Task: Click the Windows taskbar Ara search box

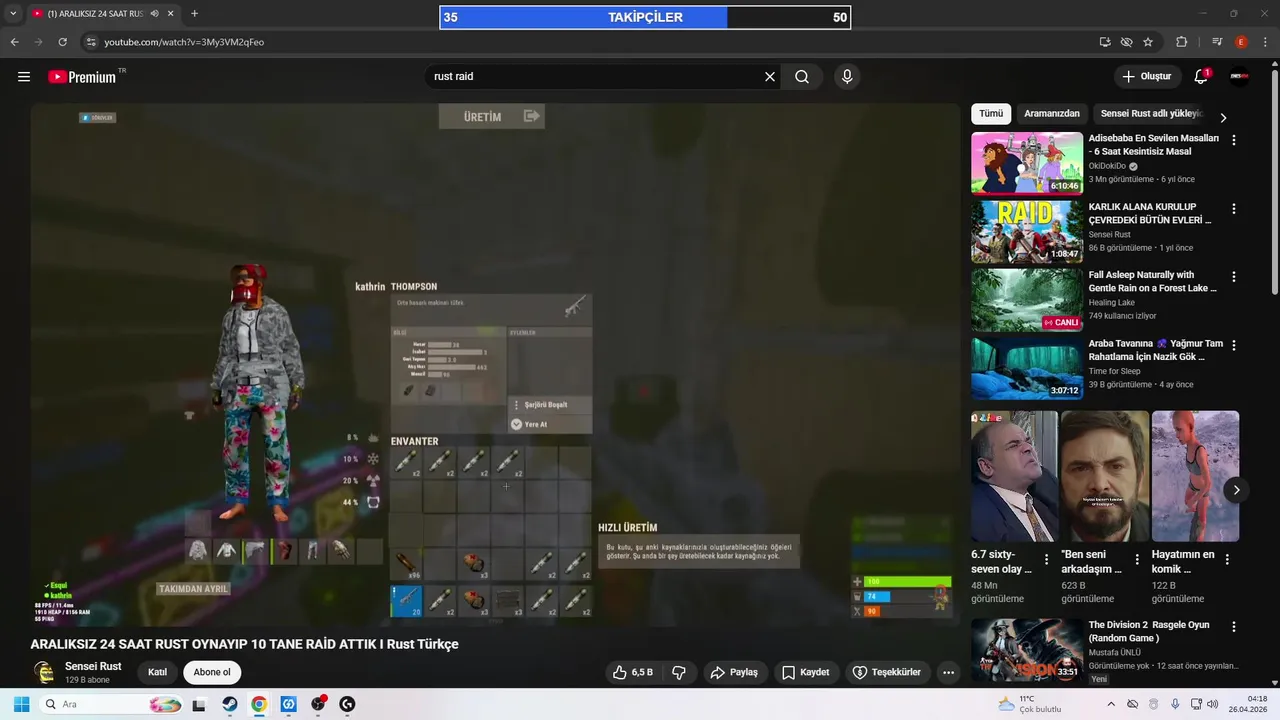Action: click(112, 704)
